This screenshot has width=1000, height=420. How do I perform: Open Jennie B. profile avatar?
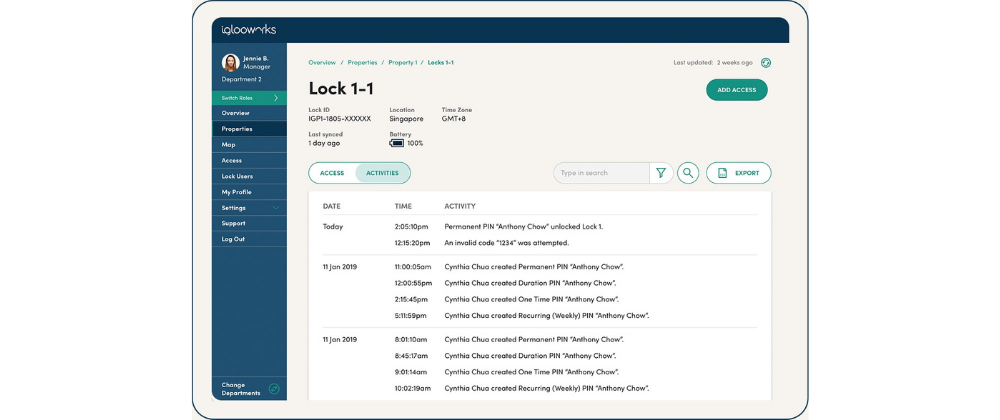230,62
